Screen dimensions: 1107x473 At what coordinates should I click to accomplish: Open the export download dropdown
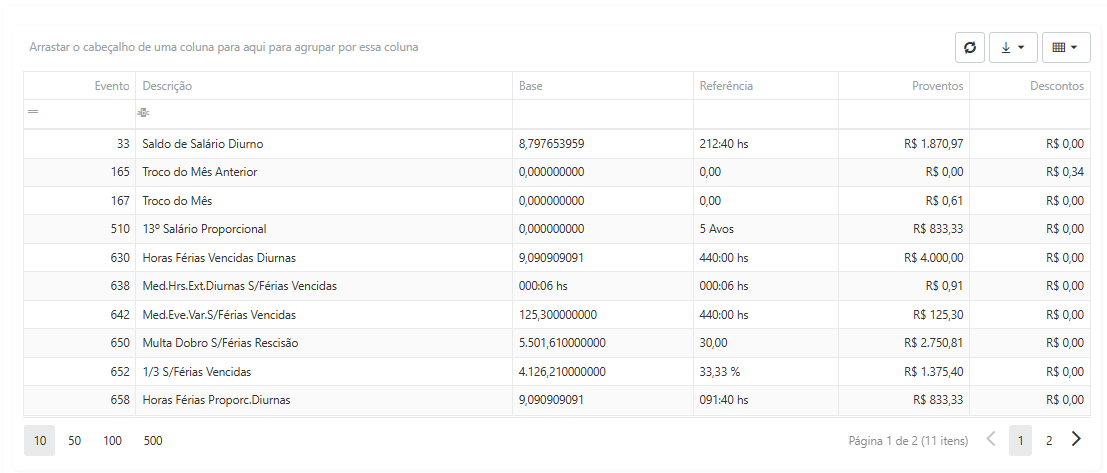coord(1012,47)
